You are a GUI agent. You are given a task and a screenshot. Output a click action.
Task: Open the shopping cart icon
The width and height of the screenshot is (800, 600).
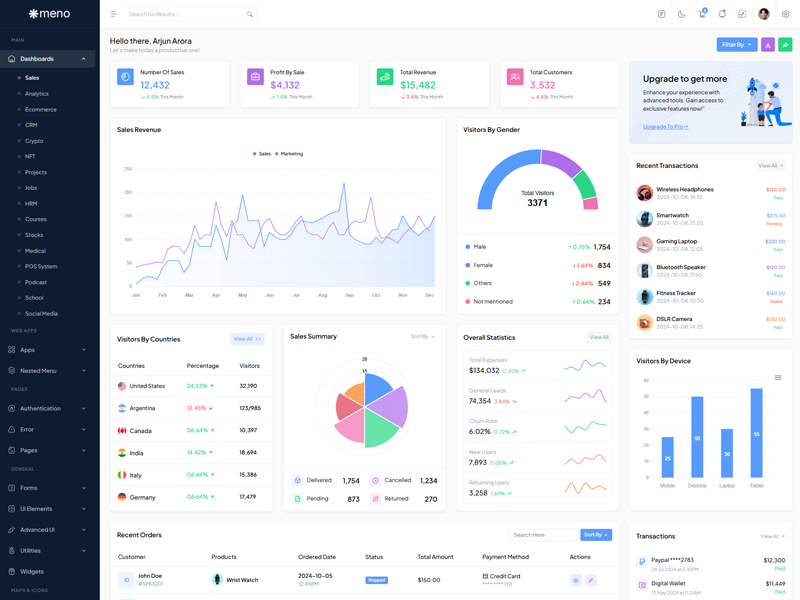[702, 14]
